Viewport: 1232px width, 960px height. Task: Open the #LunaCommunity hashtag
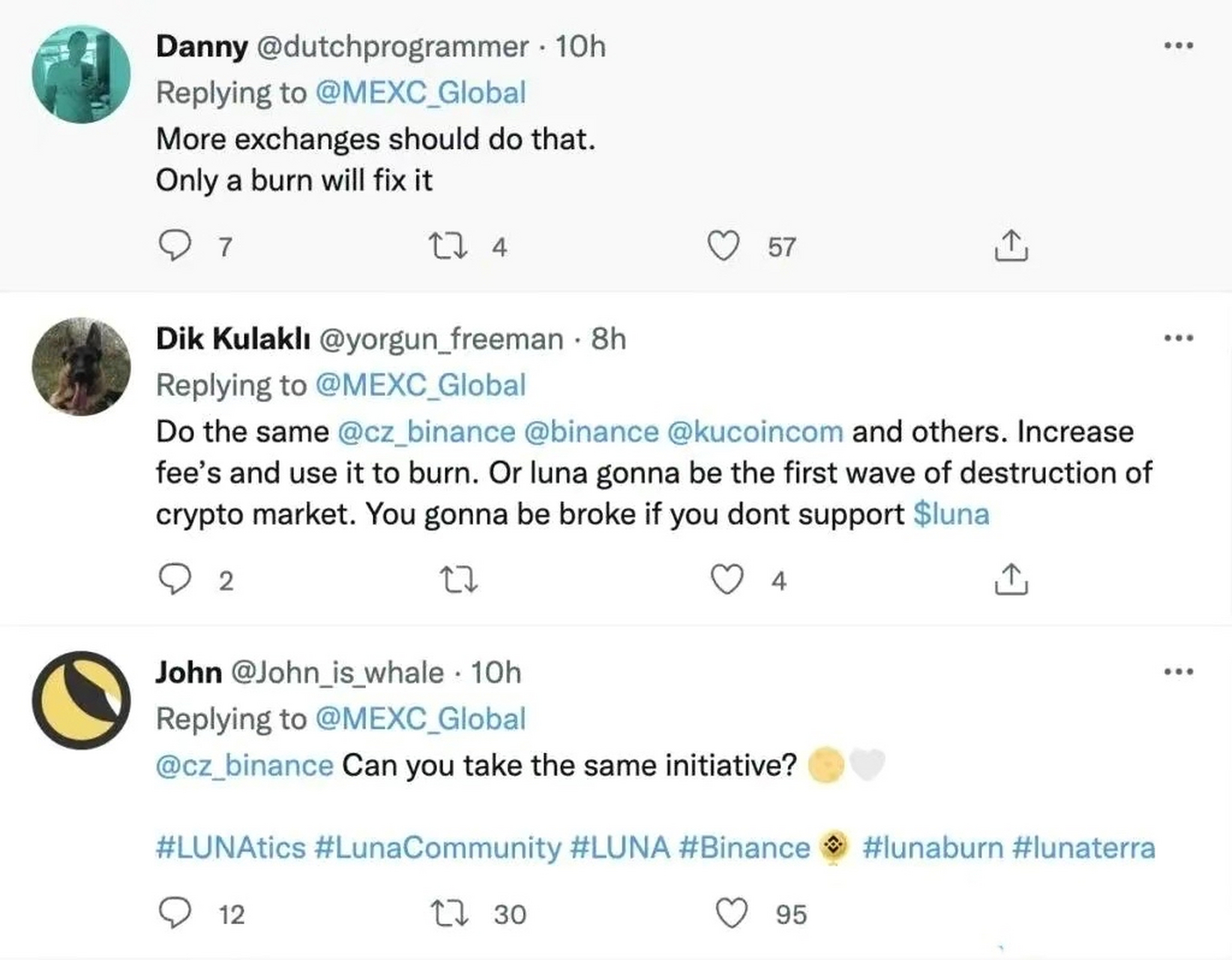tap(438, 848)
